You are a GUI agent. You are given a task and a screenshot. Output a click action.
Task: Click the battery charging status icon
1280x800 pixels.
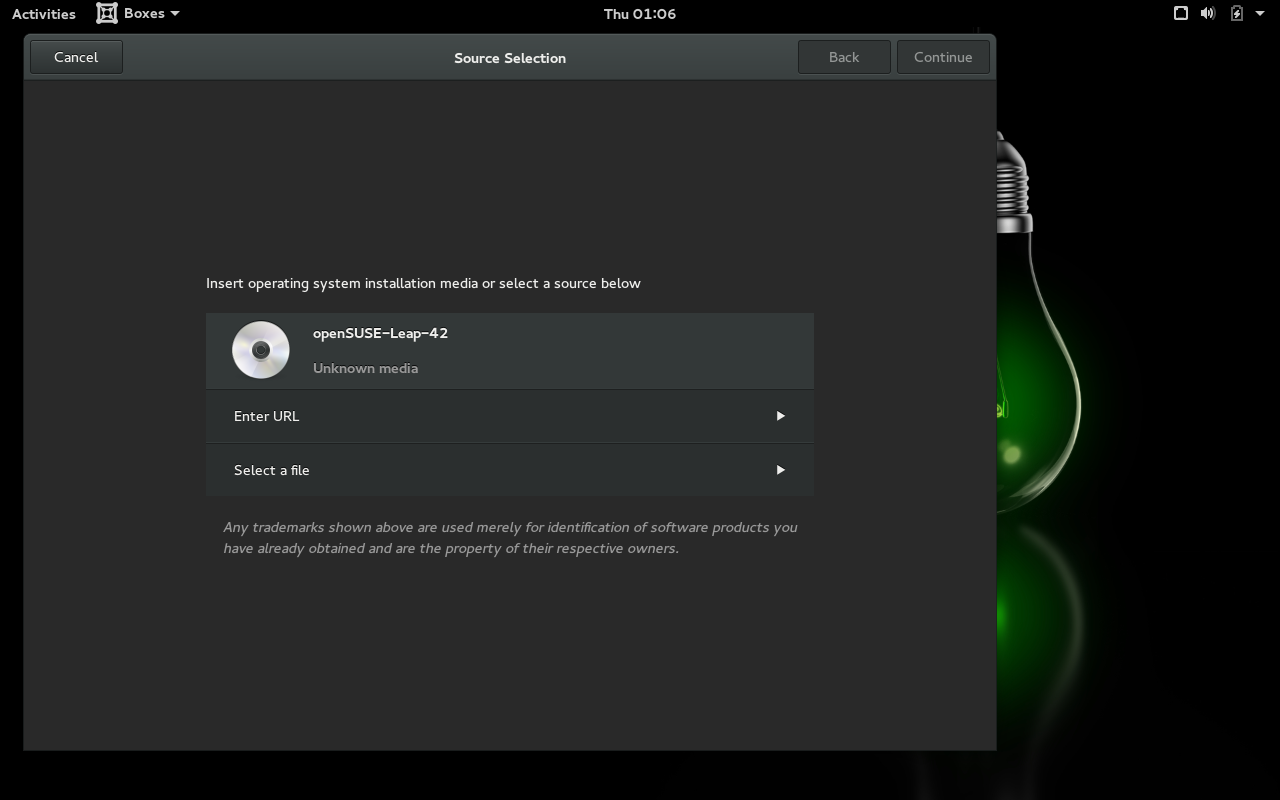1237,13
